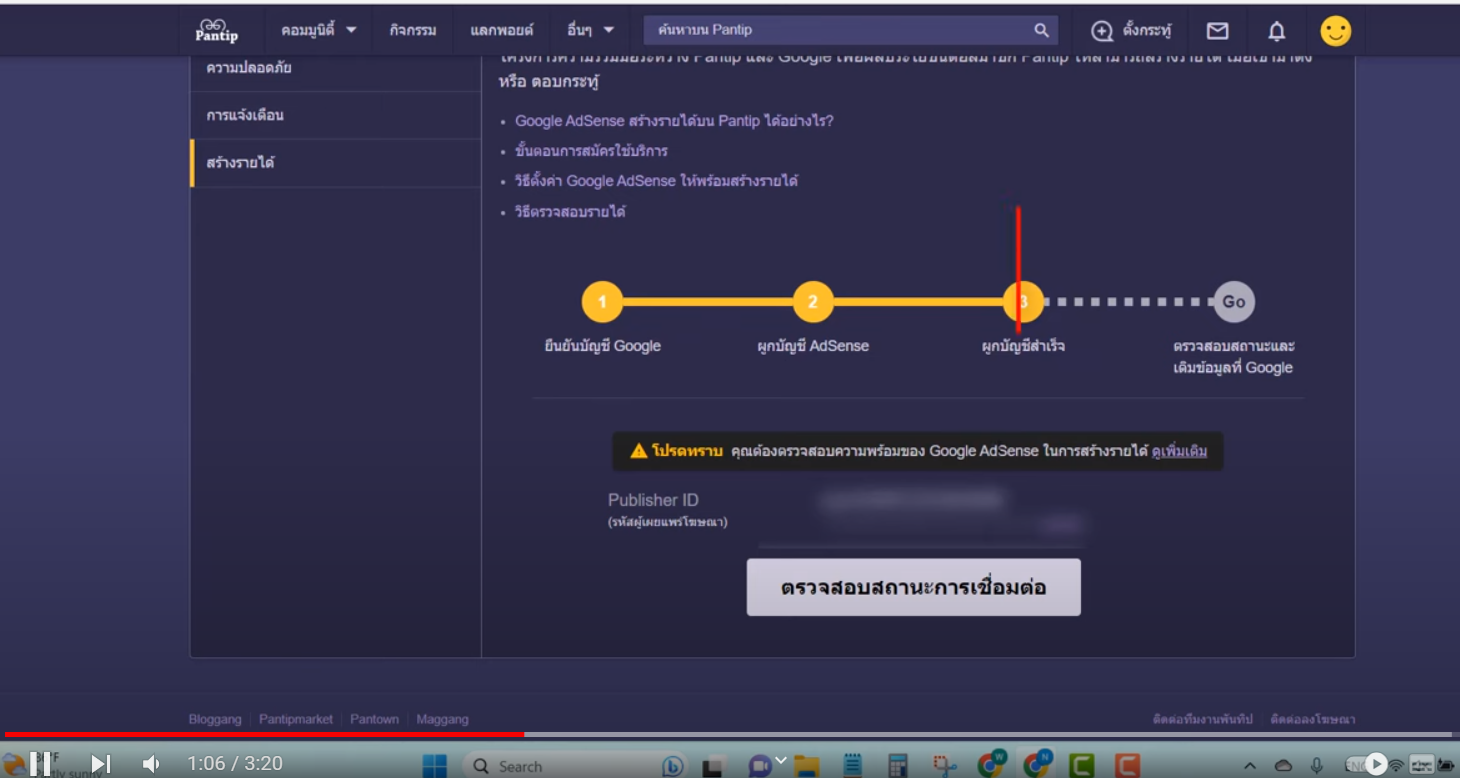This screenshot has height=778, width=1460.
Task: Skip to the next video
Action: pos(101,764)
